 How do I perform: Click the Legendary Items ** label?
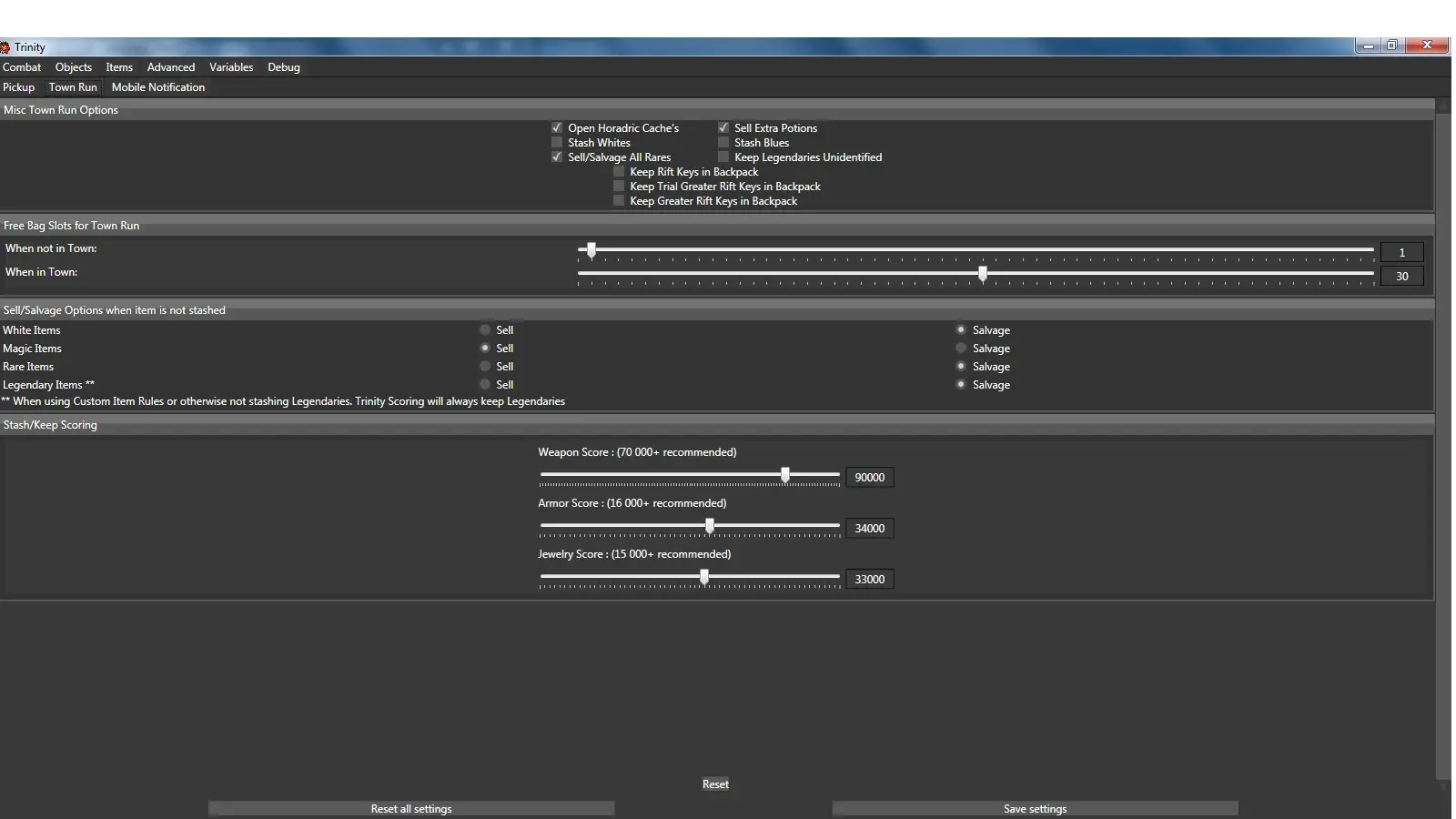[x=48, y=385]
